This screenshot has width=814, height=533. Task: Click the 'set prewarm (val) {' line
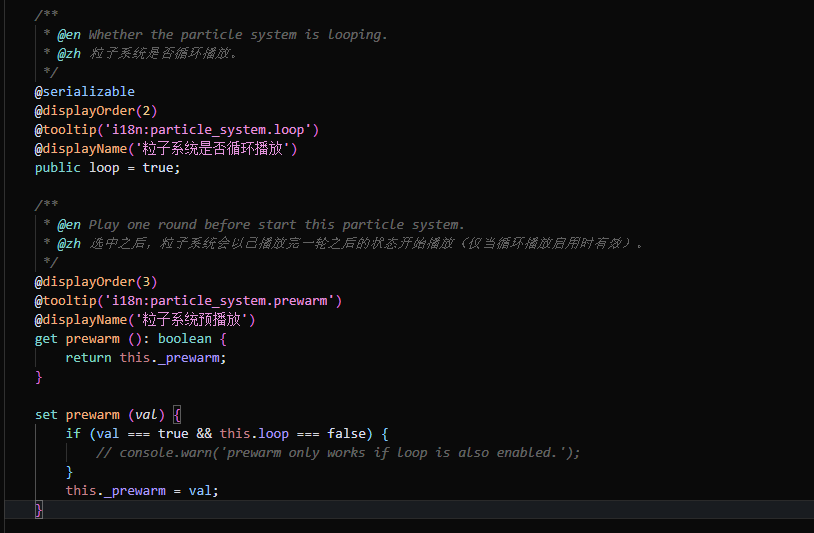107,415
